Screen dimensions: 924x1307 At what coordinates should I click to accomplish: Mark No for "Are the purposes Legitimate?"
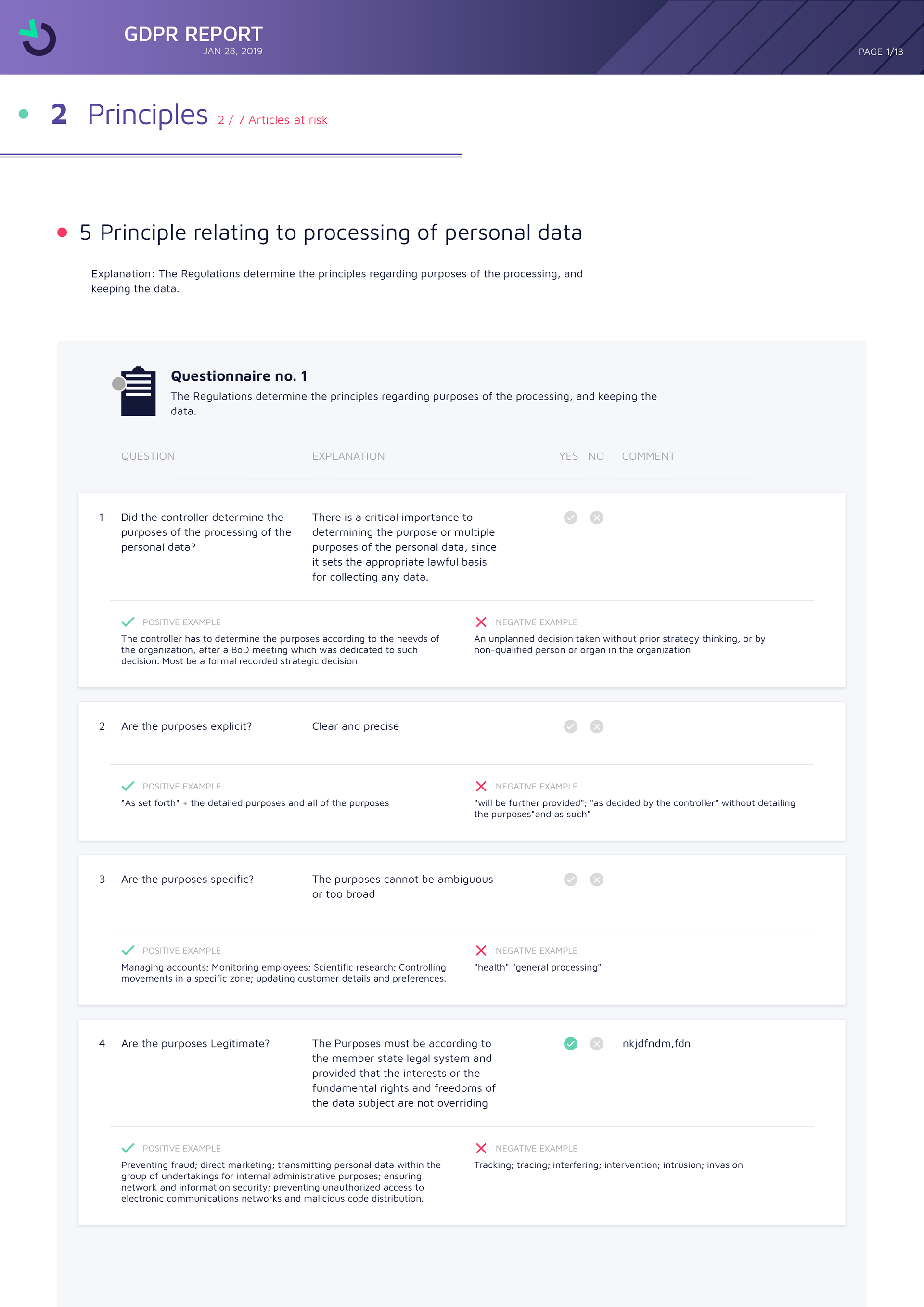(596, 1044)
